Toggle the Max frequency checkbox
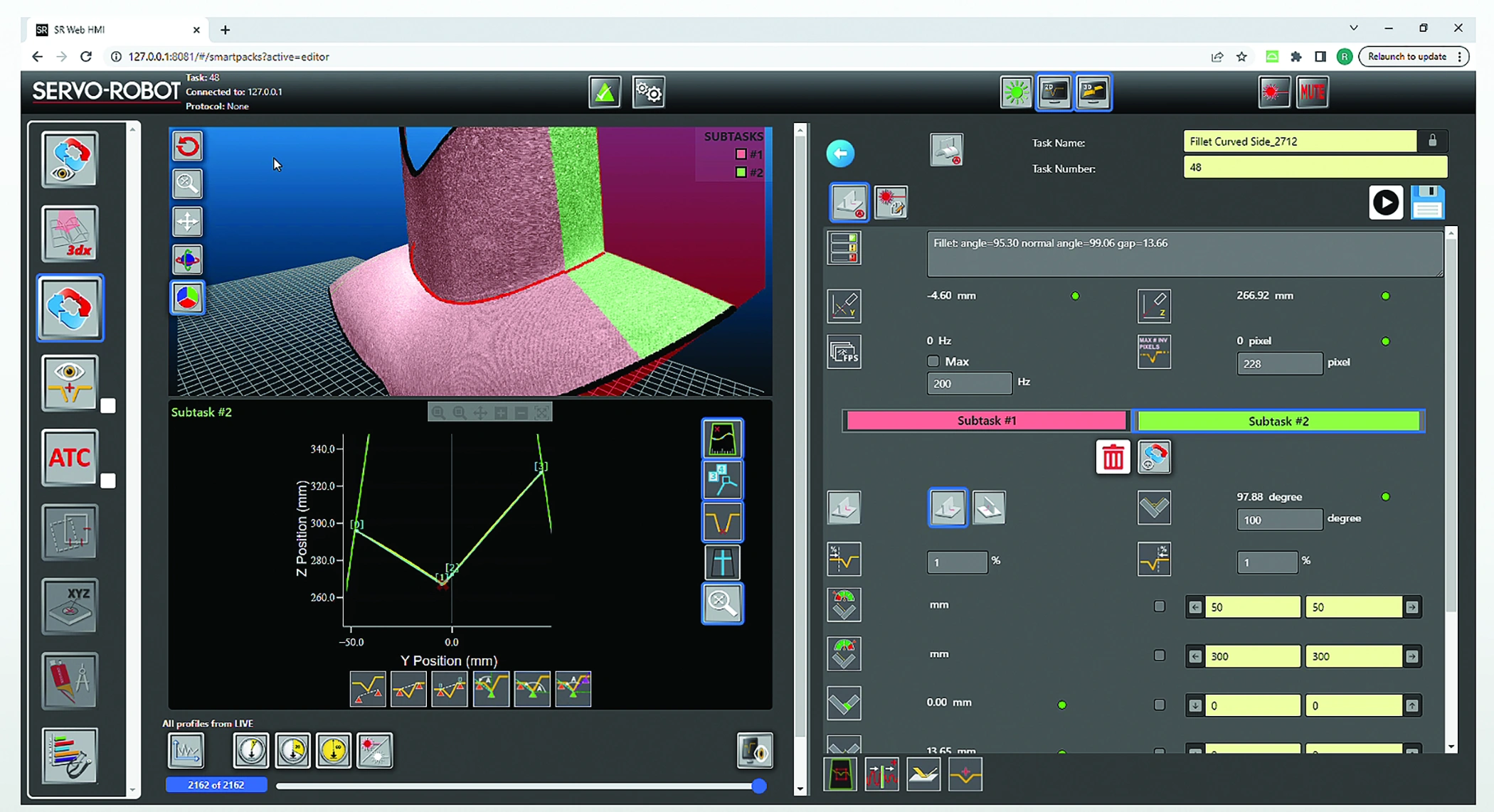This screenshot has height=812, width=1494. click(x=933, y=361)
